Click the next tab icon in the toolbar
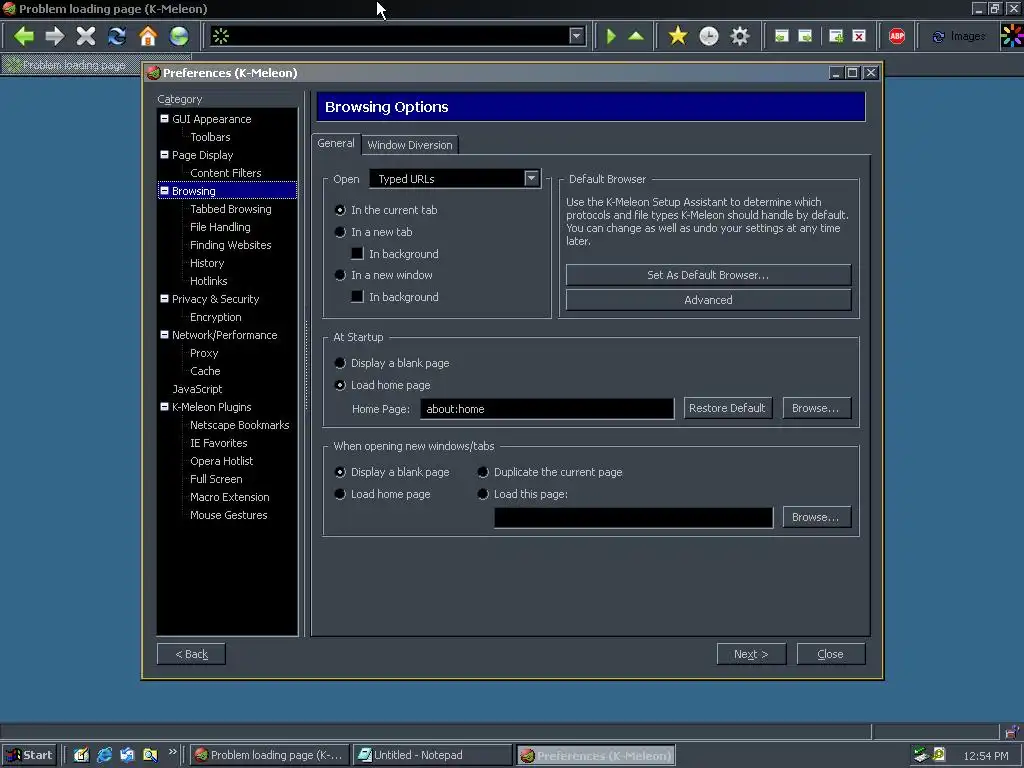 pos(805,36)
